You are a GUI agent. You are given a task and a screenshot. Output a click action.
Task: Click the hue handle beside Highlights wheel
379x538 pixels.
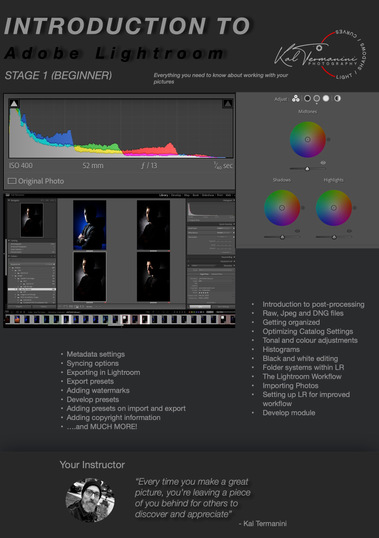(355, 208)
